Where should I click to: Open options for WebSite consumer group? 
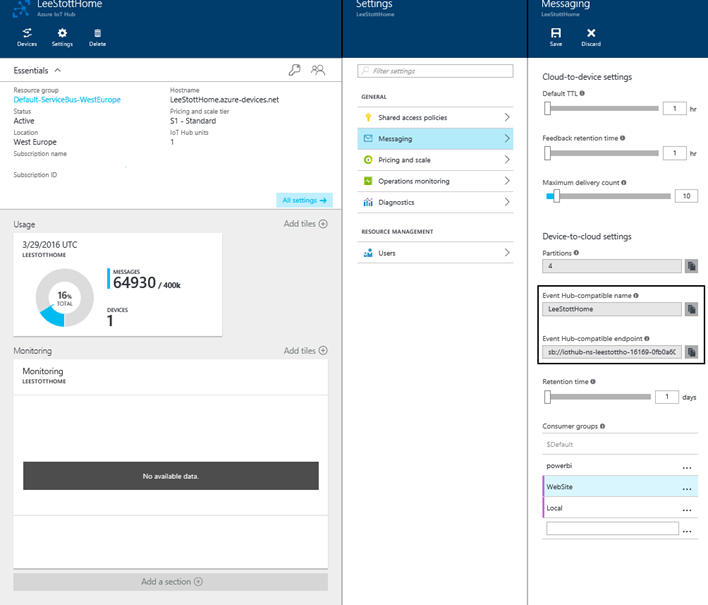coord(687,488)
